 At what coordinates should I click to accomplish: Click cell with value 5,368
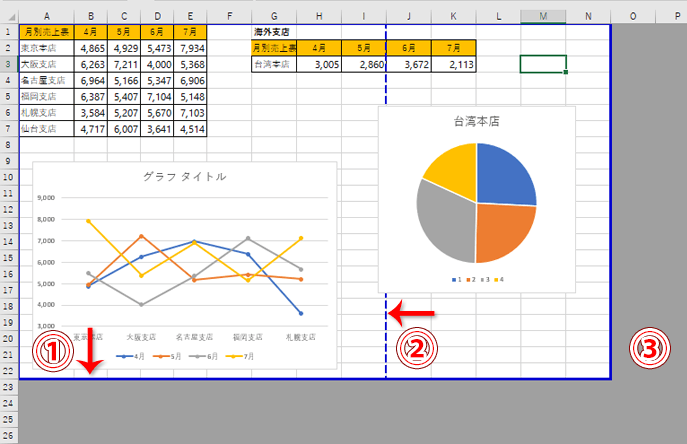tap(190, 64)
